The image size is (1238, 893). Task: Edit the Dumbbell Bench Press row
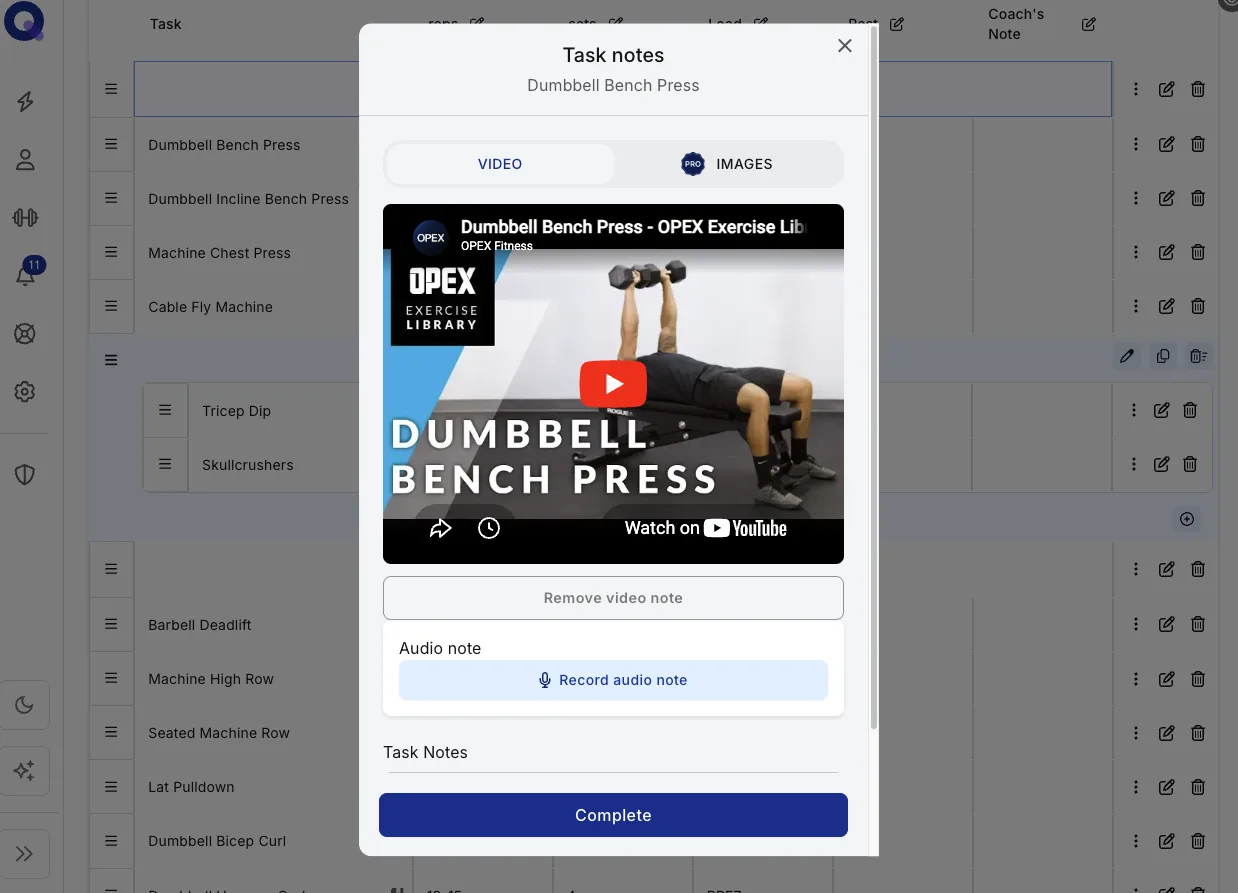point(1166,145)
